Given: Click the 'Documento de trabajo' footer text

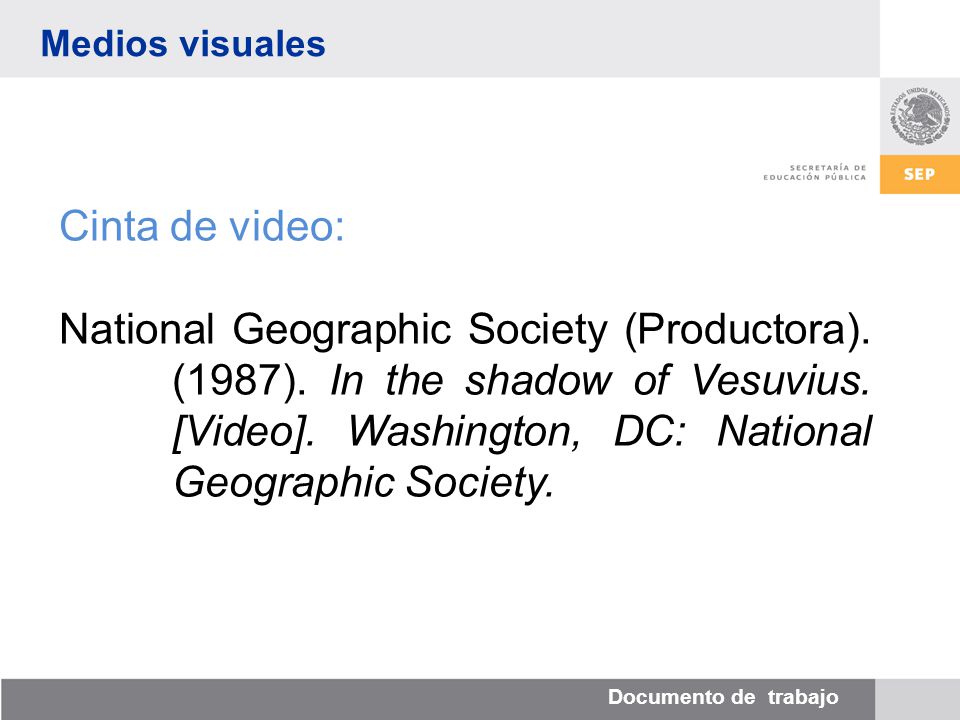Looking at the screenshot, I should [x=723, y=697].
